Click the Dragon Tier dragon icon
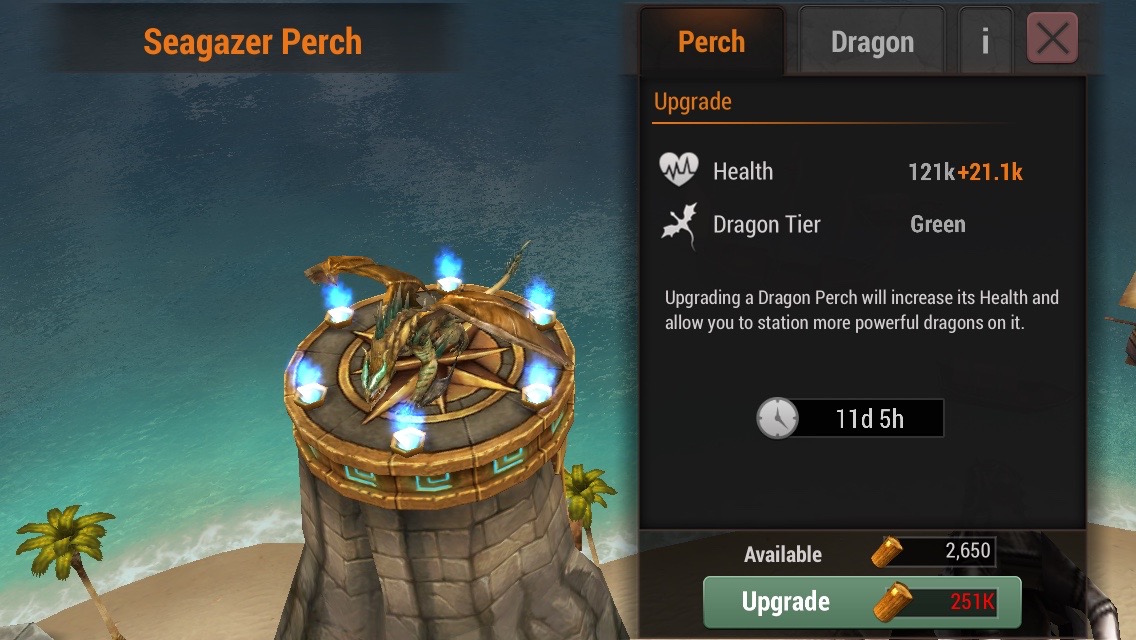 coord(679,224)
